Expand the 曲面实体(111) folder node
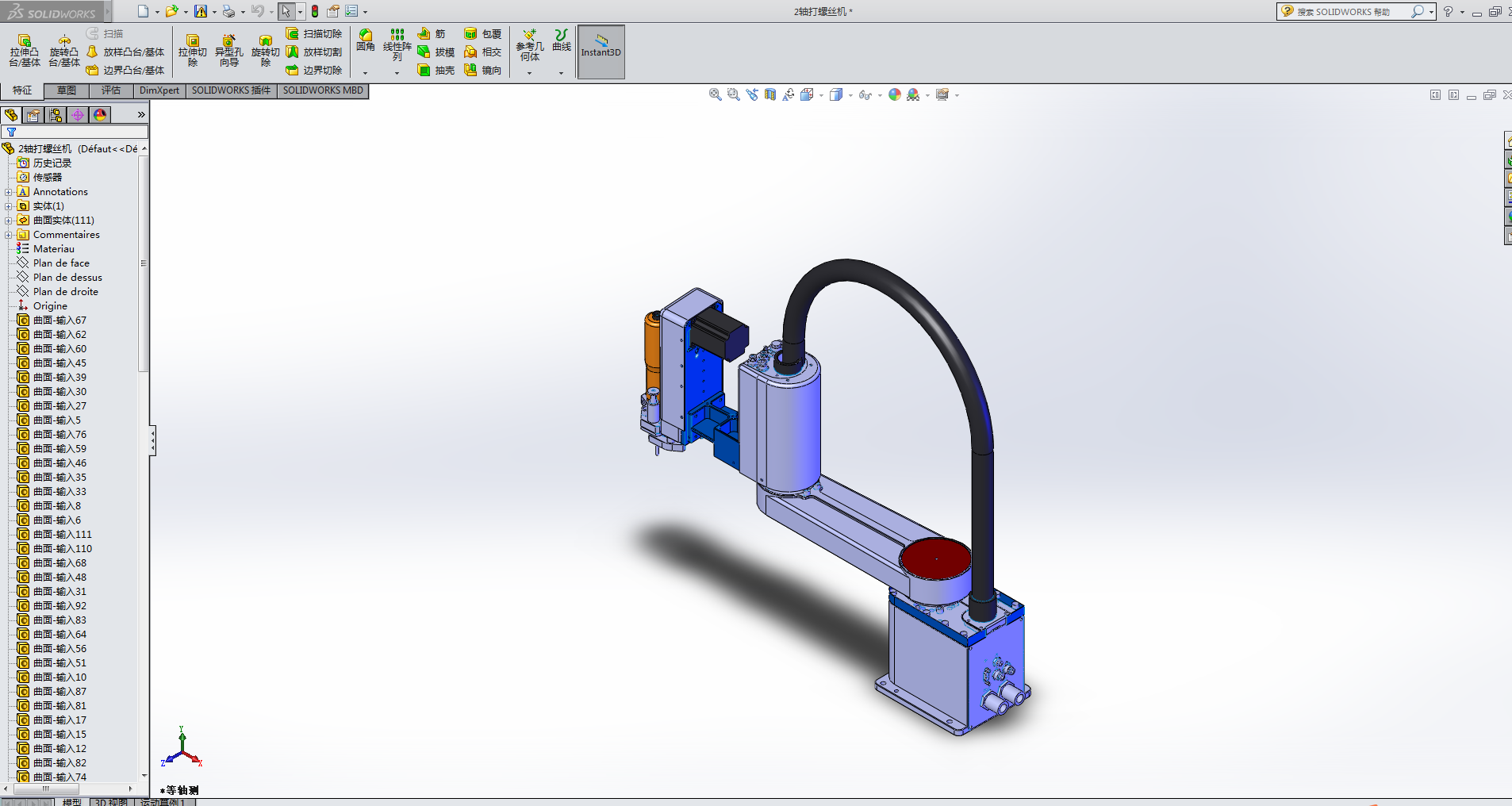This screenshot has height=806, width=1512. click(x=8, y=221)
